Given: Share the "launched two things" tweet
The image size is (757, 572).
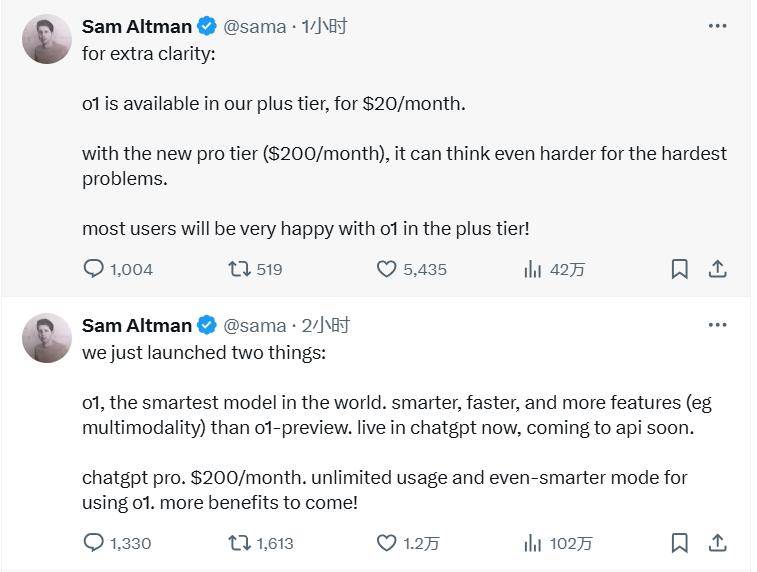Looking at the screenshot, I should click(717, 543).
